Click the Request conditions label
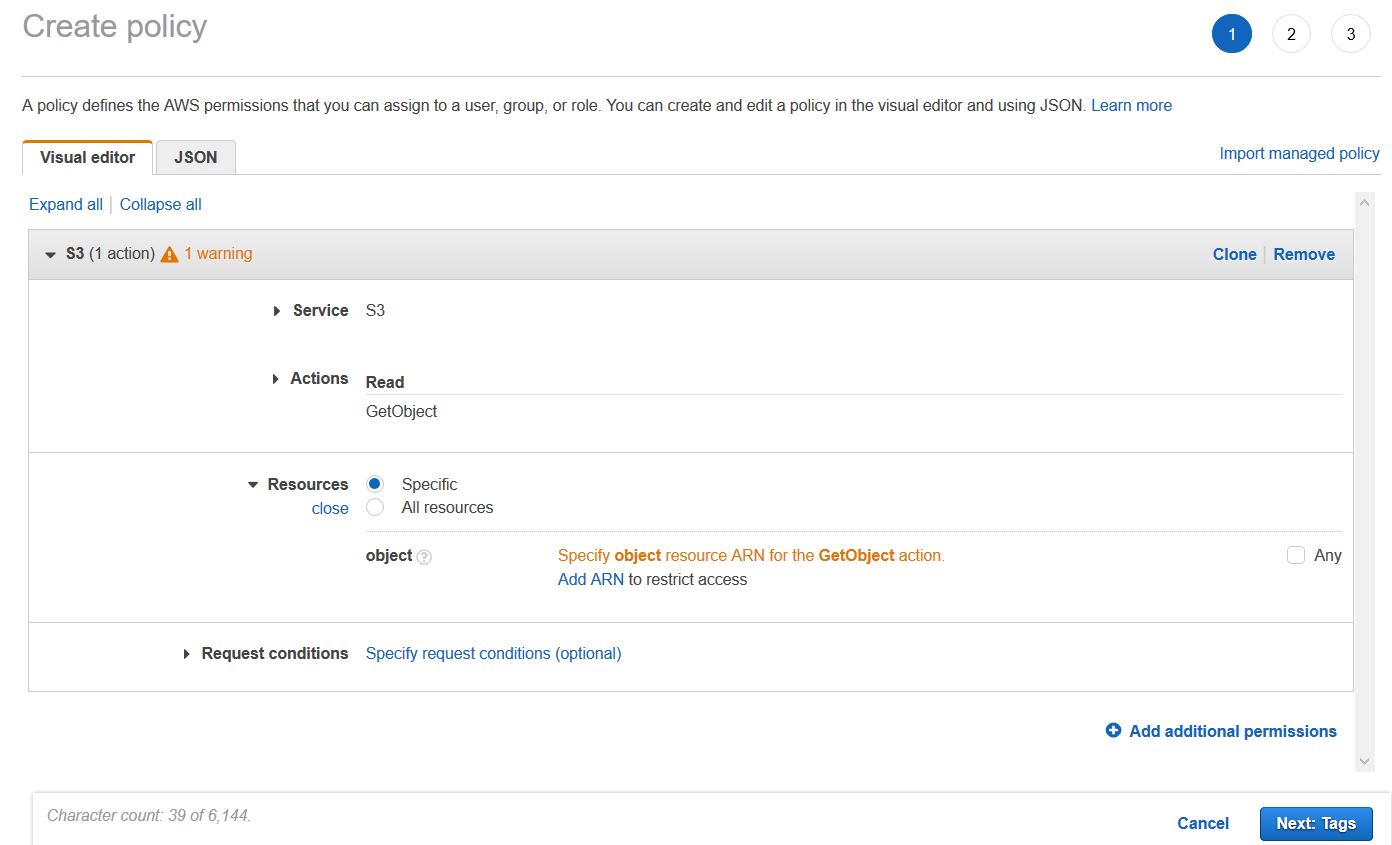 pyautogui.click(x=275, y=653)
